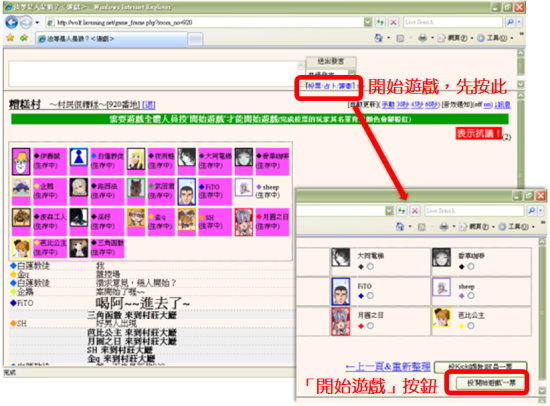Open the Favorites Center star
550x406 pixels.
(10, 38)
